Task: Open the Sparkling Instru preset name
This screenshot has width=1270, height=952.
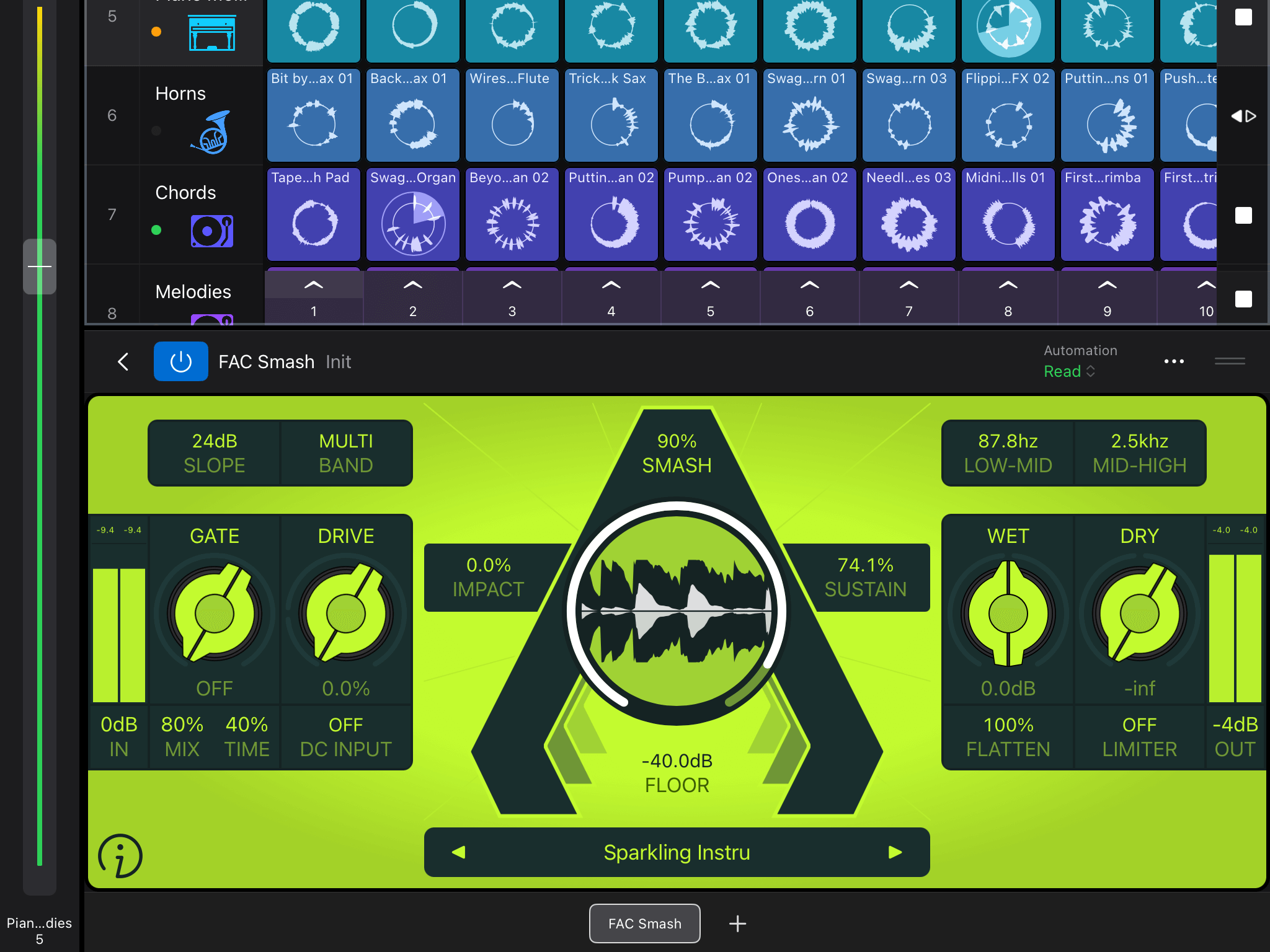Action: point(677,852)
